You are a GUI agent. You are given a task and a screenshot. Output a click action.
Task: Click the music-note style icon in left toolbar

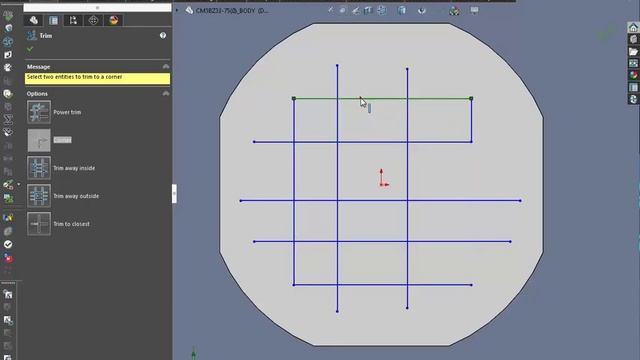click(x=8, y=54)
